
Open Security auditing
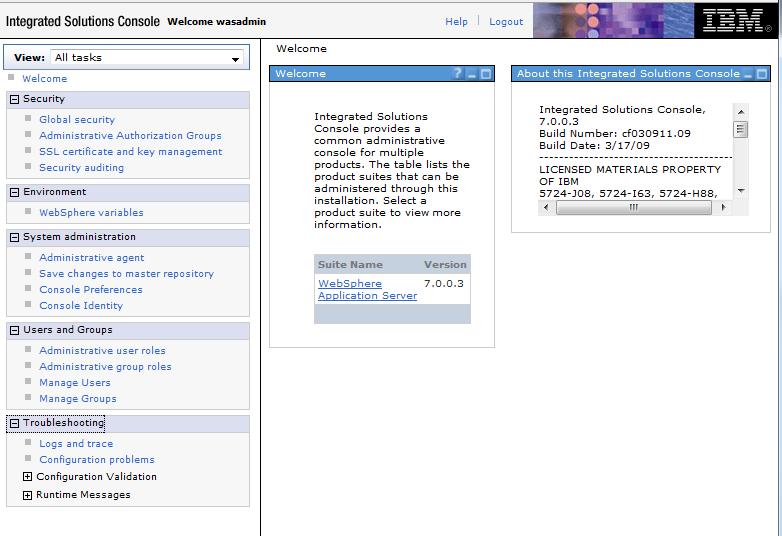pyautogui.click(x=81, y=168)
